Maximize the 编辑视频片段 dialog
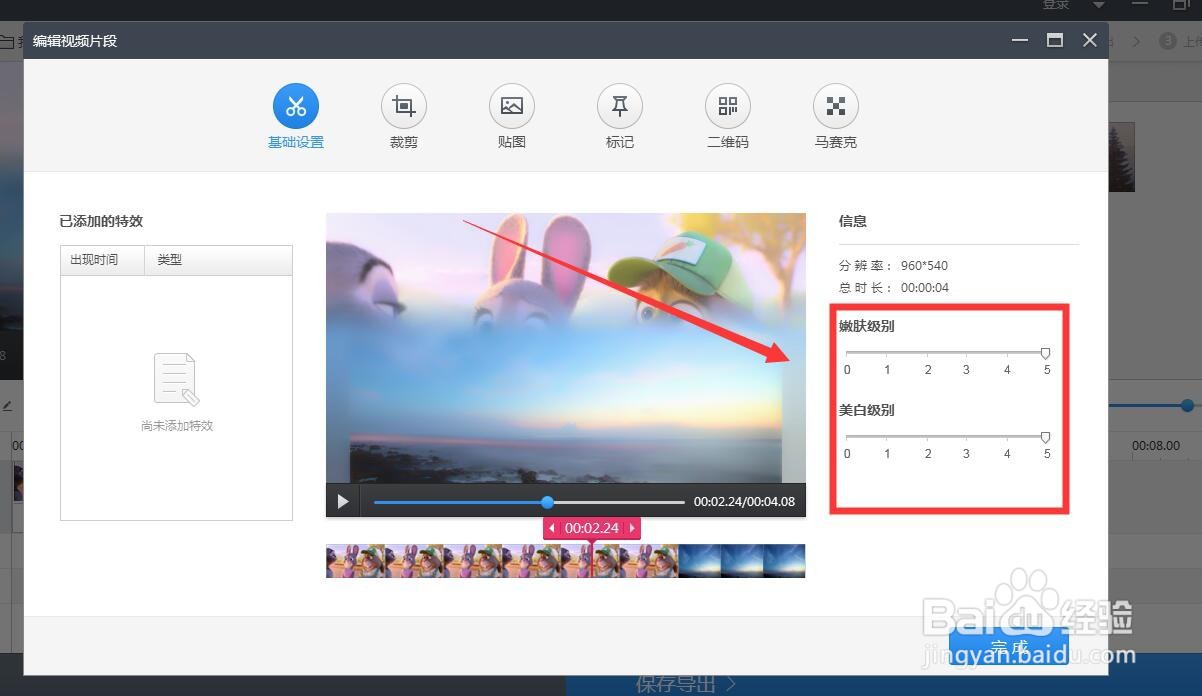This screenshot has width=1202, height=696. click(x=1054, y=40)
